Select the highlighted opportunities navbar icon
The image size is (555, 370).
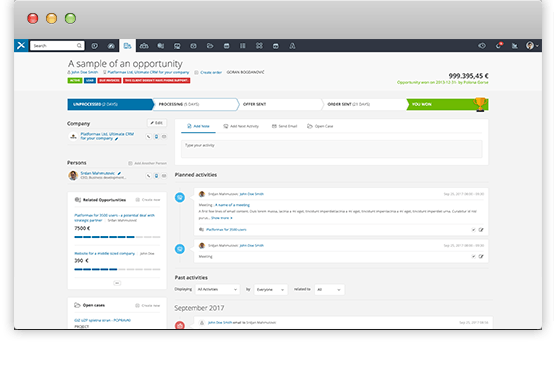click(x=127, y=46)
